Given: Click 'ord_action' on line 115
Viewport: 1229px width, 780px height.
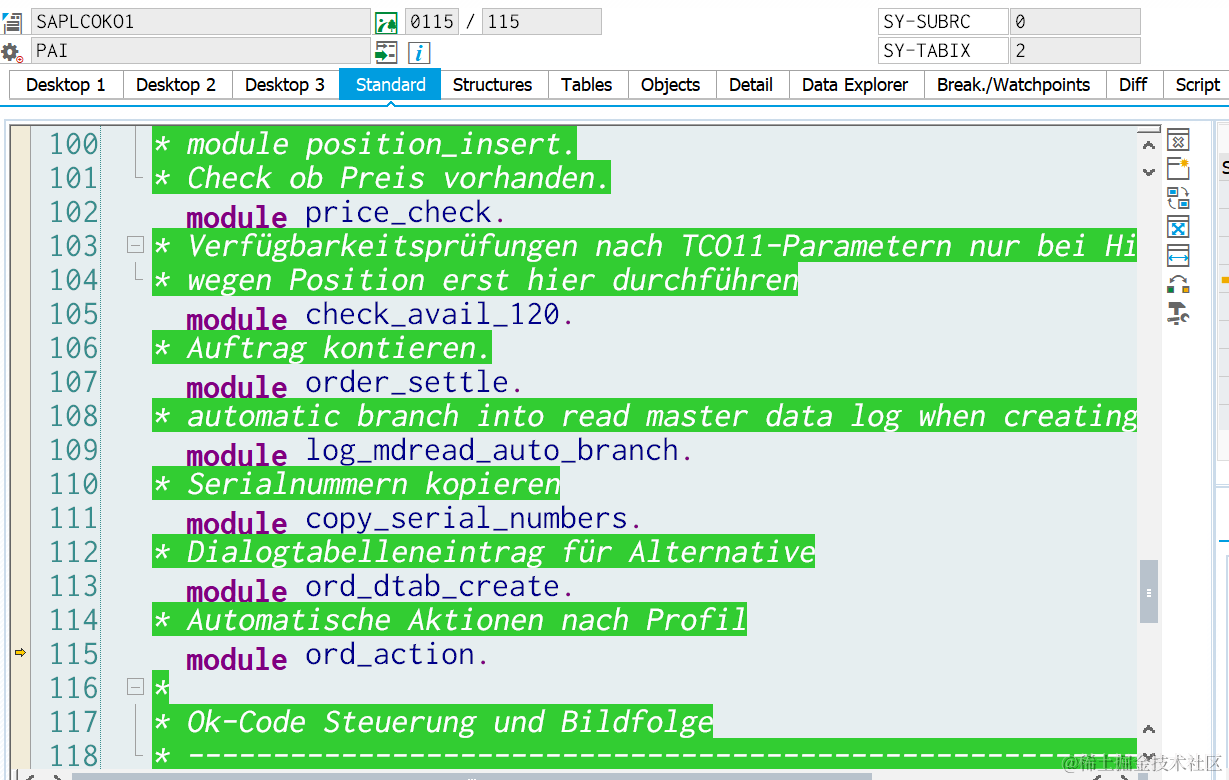Looking at the screenshot, I should coord(389,655).
